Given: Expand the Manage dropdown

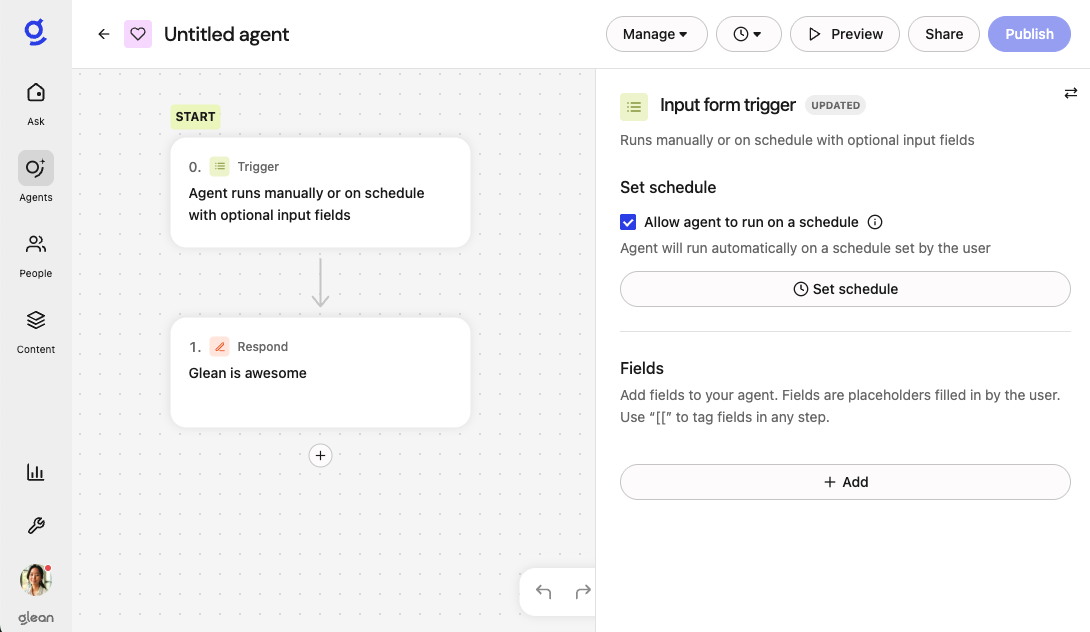Looking at the screenshot, I should coord(656,34).
